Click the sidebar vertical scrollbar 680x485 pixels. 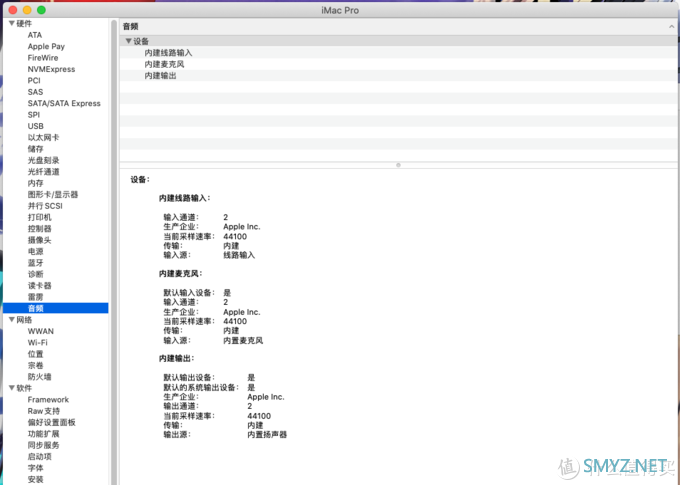[114, 252]
